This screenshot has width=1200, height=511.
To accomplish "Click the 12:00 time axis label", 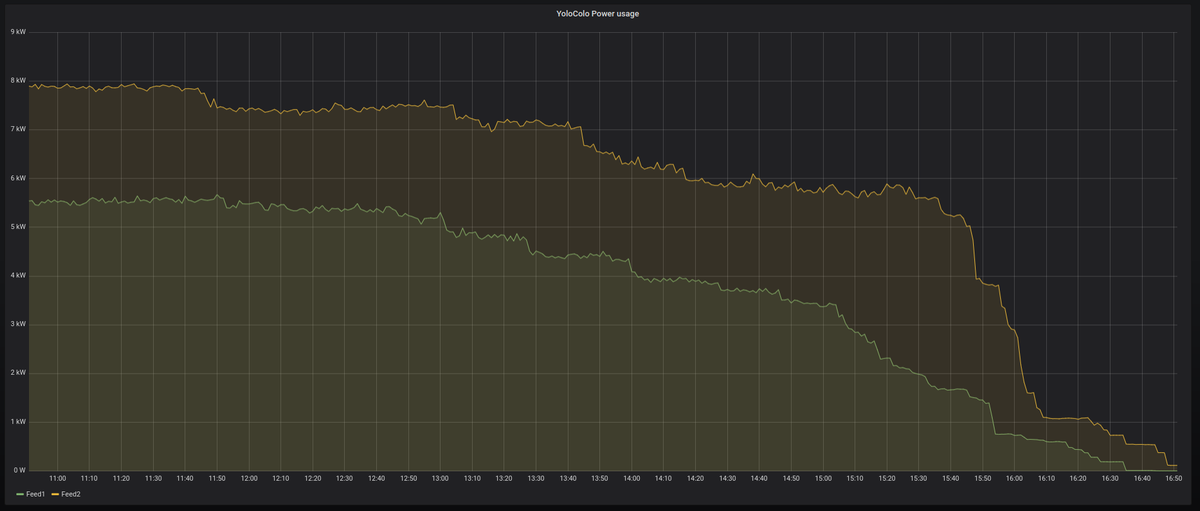I will pyautogui.click(x=249, y=479).
